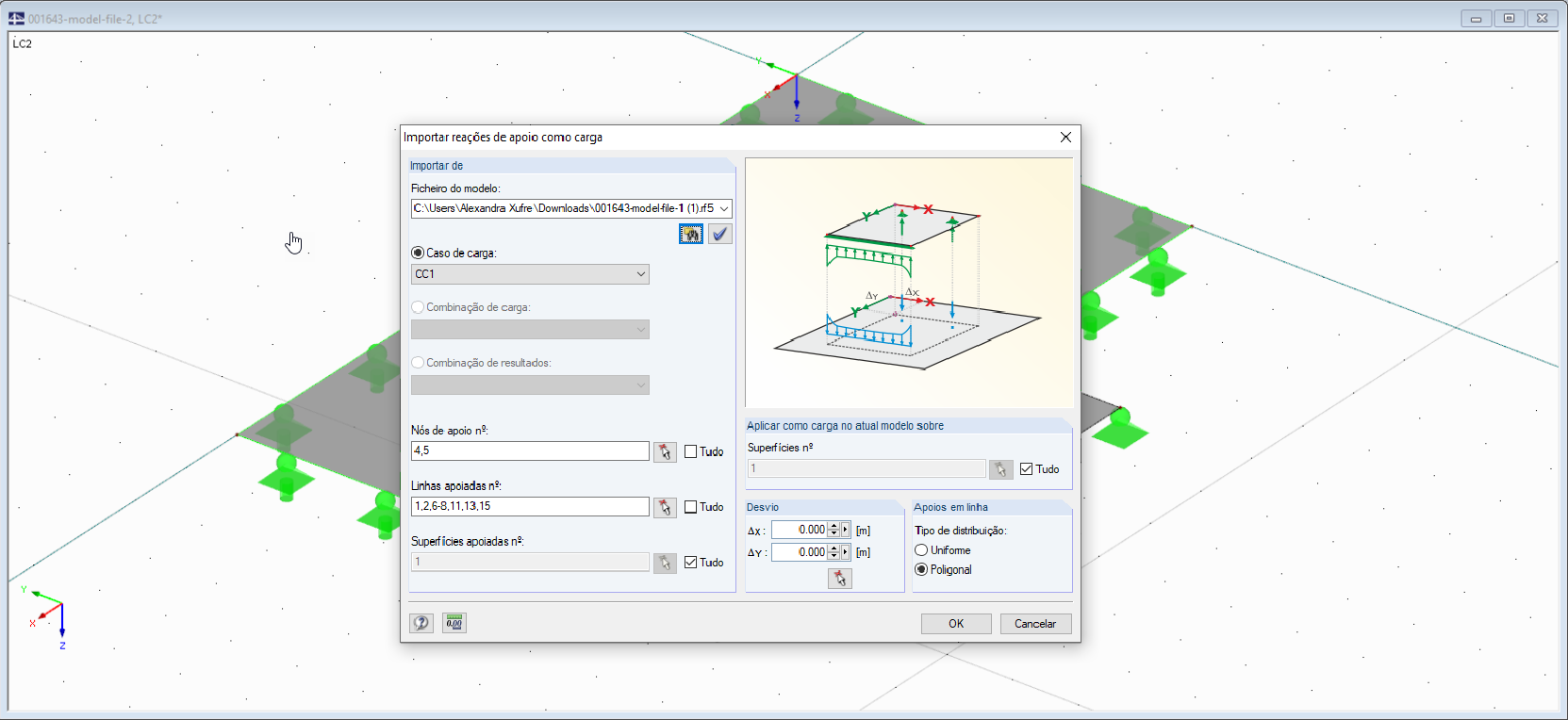Open the Ficheiro do modelo path dropdown

(x=724, y=208)
